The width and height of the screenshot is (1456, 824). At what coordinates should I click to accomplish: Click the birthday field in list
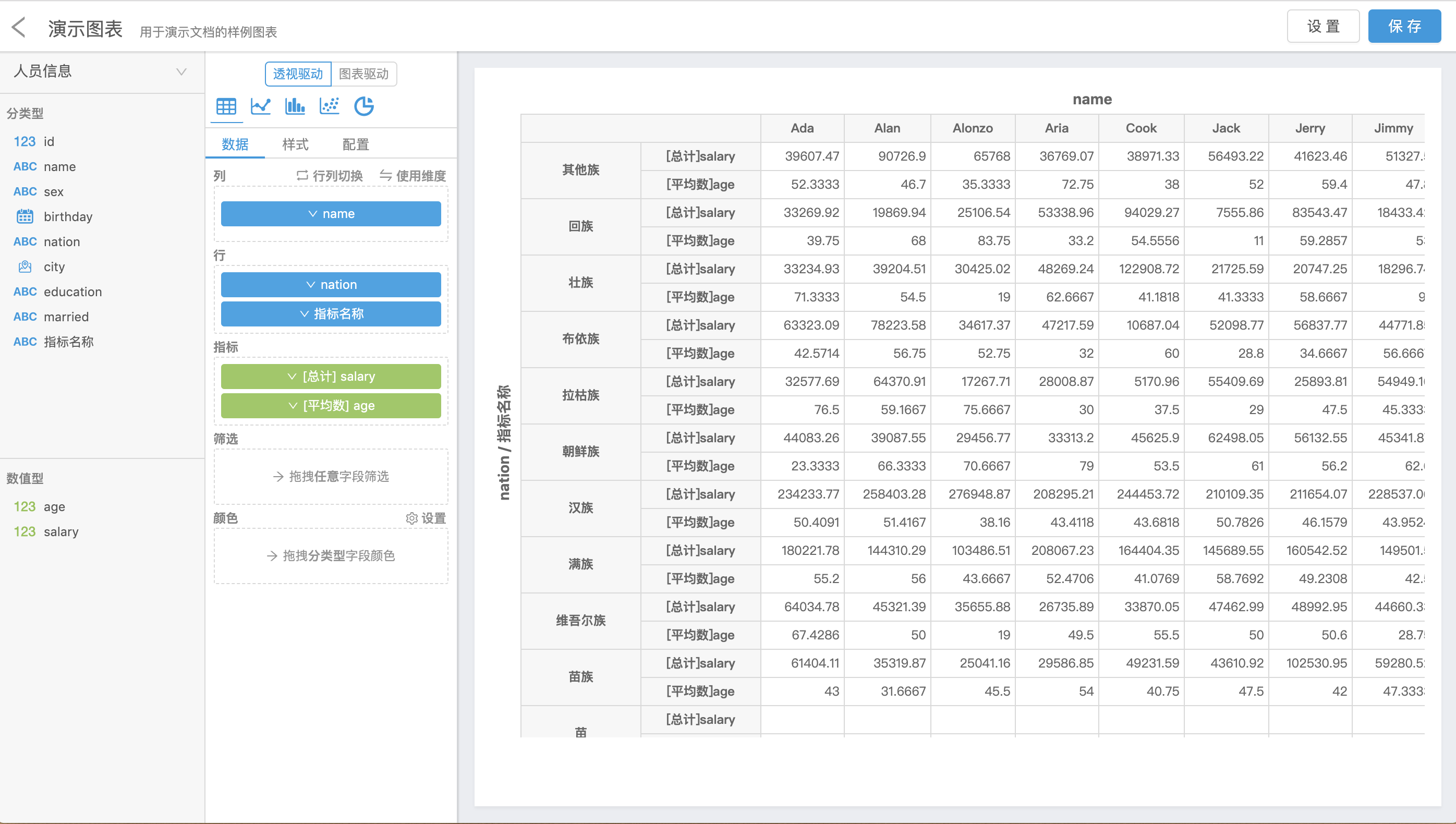coord(67,217)
